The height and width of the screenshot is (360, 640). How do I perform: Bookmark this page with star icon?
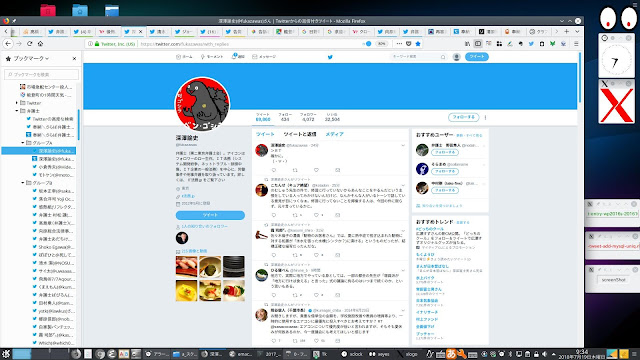(418, 44)
